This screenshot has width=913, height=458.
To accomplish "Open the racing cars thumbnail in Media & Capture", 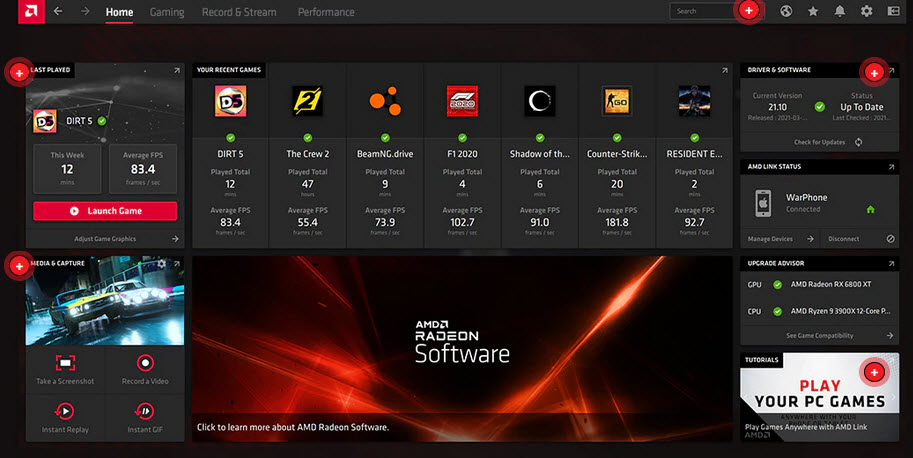I will point(105,300).
